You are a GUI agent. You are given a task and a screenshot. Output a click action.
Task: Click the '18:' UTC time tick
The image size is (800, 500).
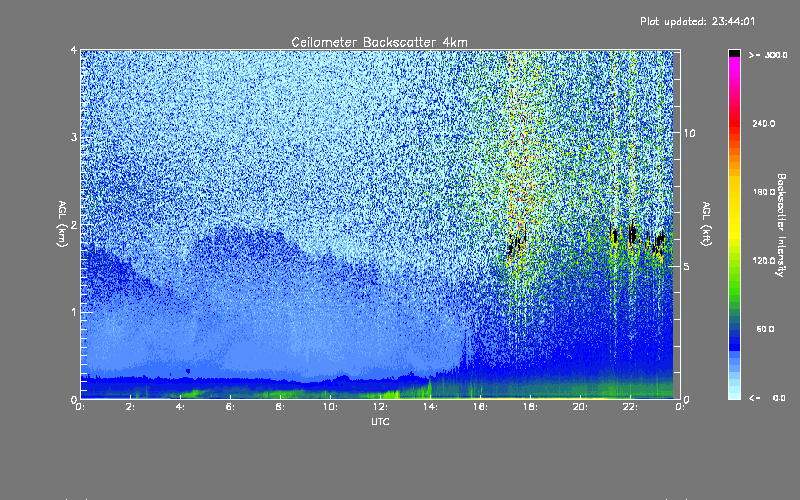530,407
